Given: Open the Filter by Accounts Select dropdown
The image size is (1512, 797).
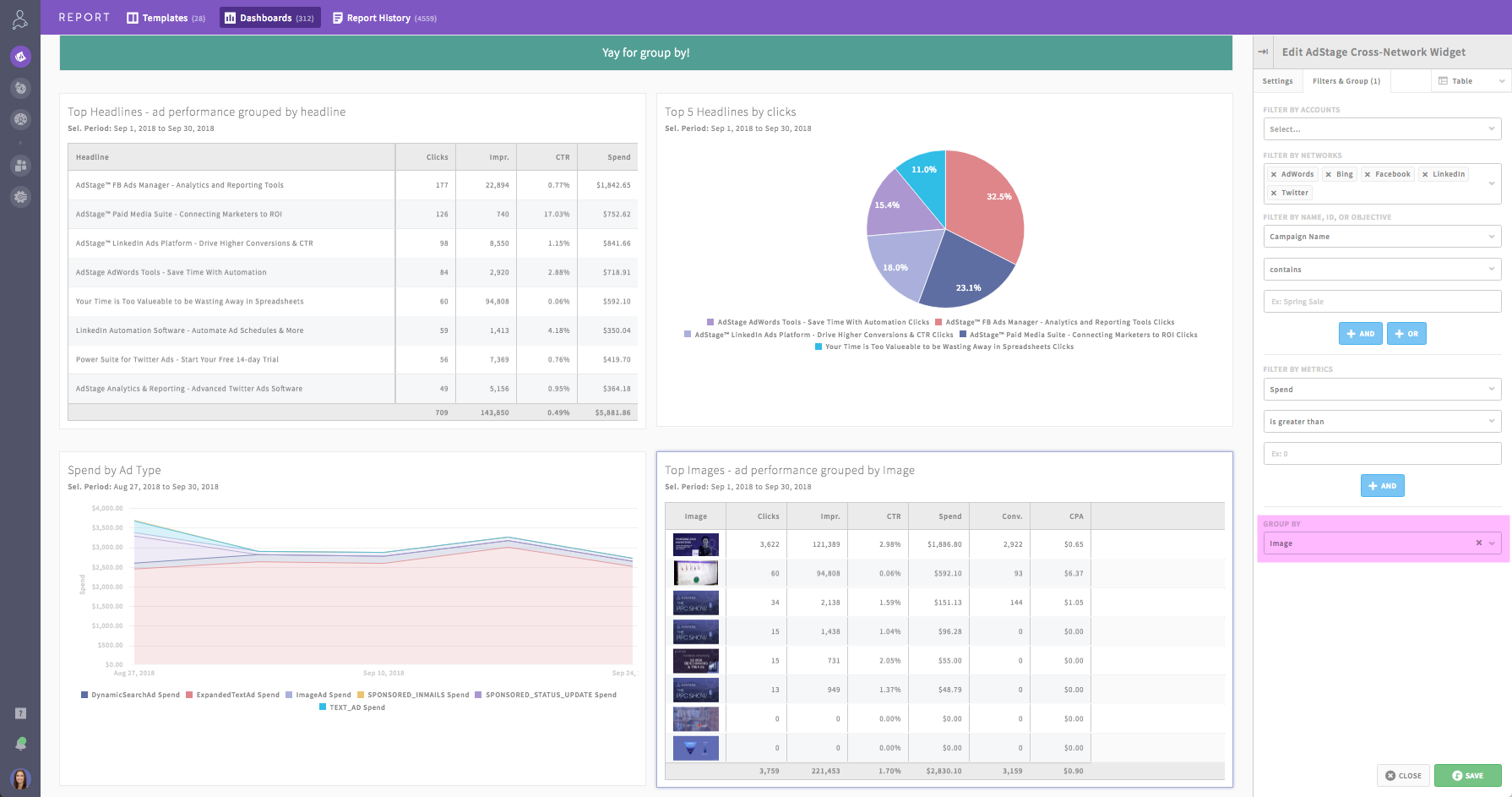Looking at the screenshot, I should [x=1382, y=129].
